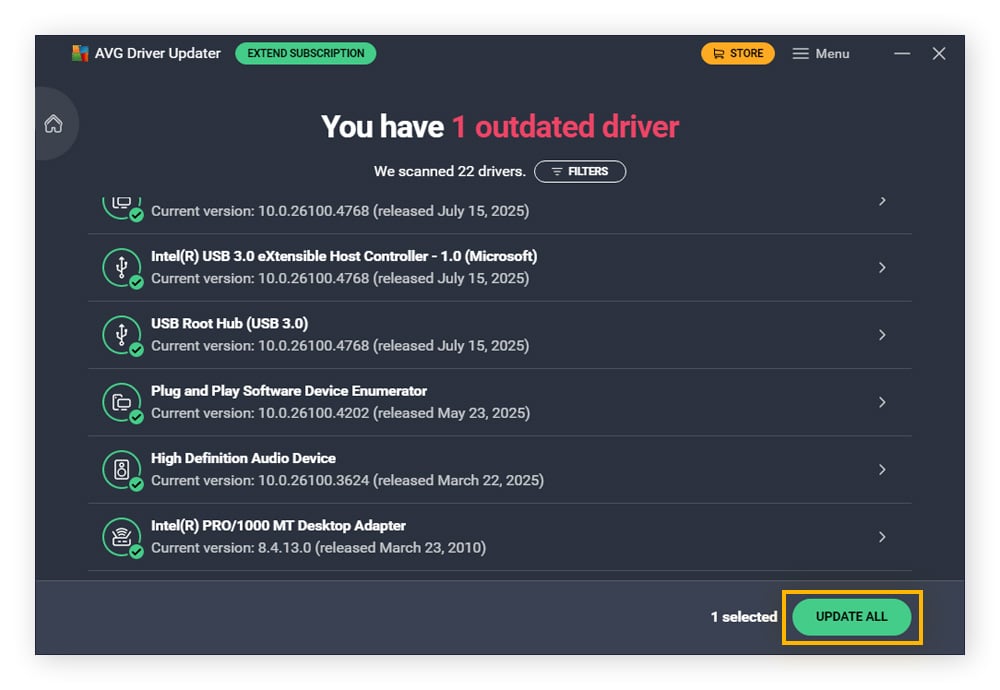Click the Home icon in the sidebar
Screen dimensions: 1000x690
point(54,124)
